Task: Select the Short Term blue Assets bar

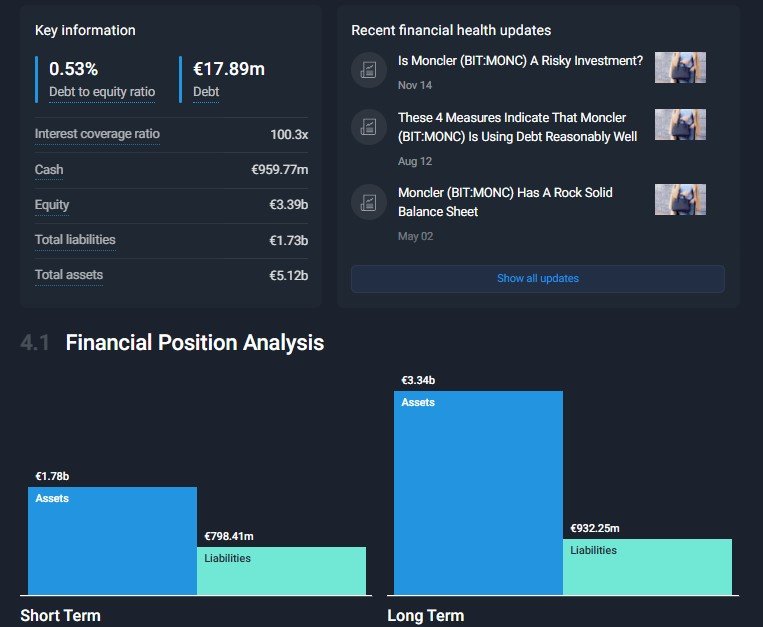Action: [112, 541]
